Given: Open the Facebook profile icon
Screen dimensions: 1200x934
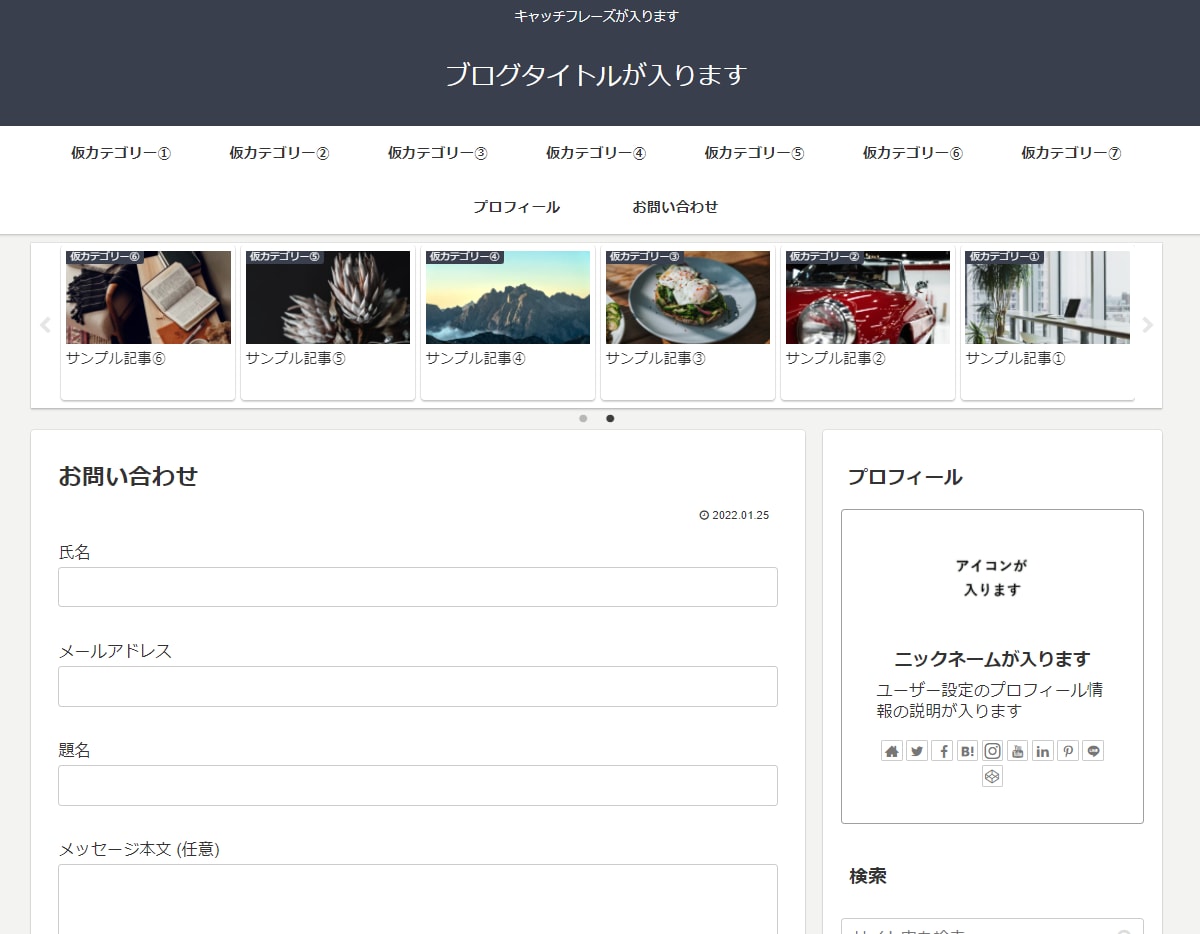Looking at the screenshot, I should tap(942, 751).
